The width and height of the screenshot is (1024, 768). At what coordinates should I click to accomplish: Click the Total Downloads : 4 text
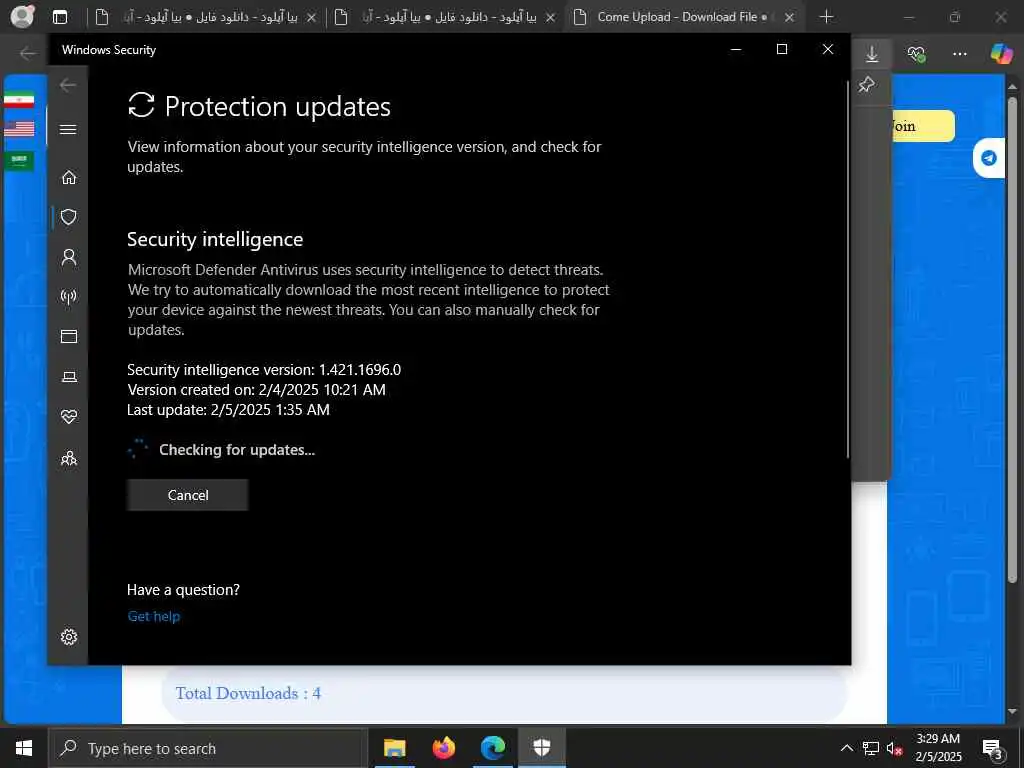[x=248, y=693]
